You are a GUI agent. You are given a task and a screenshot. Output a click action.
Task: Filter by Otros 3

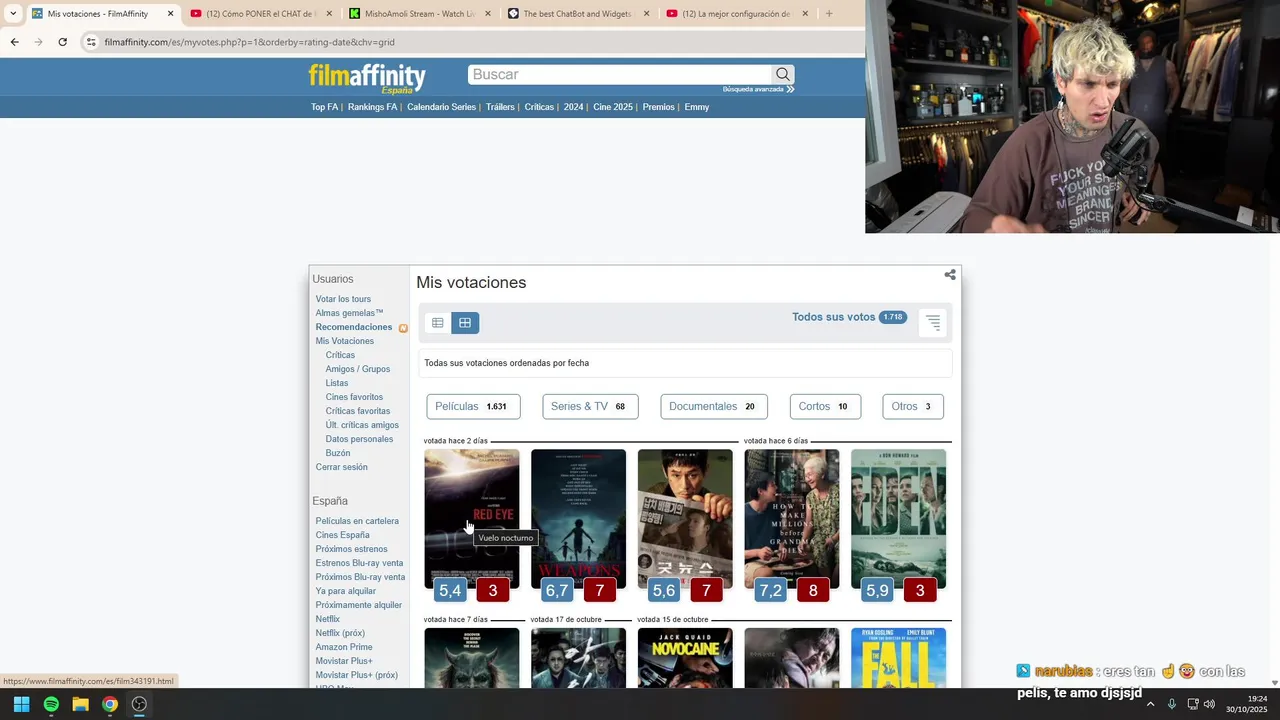(913, 406)
